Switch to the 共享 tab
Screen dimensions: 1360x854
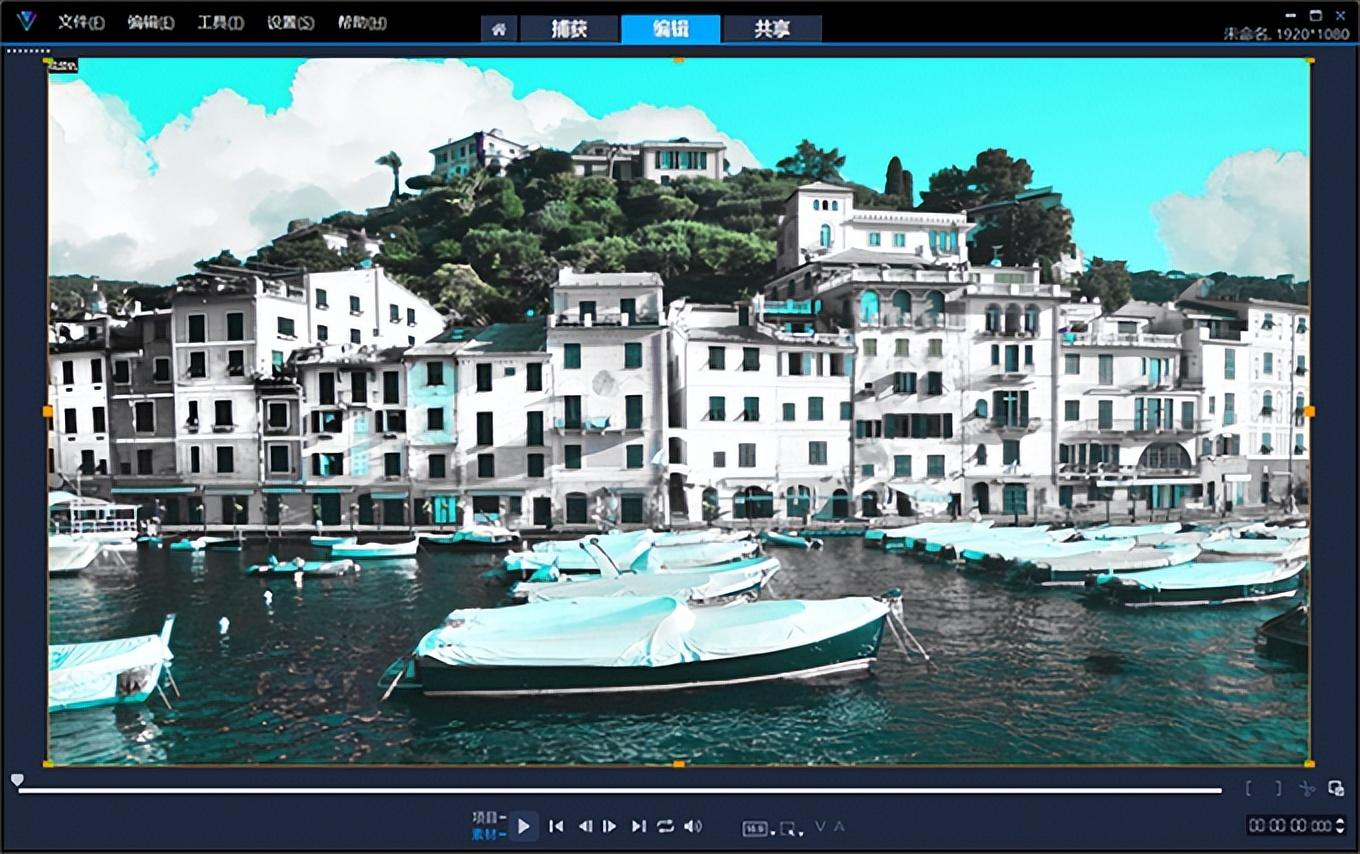[x=772, y=29]
